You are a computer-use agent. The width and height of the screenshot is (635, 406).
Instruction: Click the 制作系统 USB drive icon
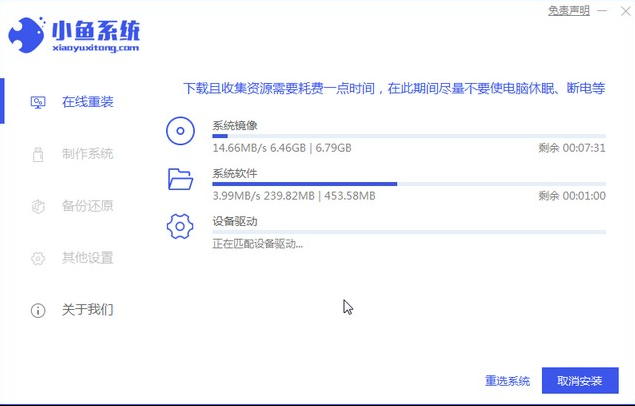pos(38,154)
